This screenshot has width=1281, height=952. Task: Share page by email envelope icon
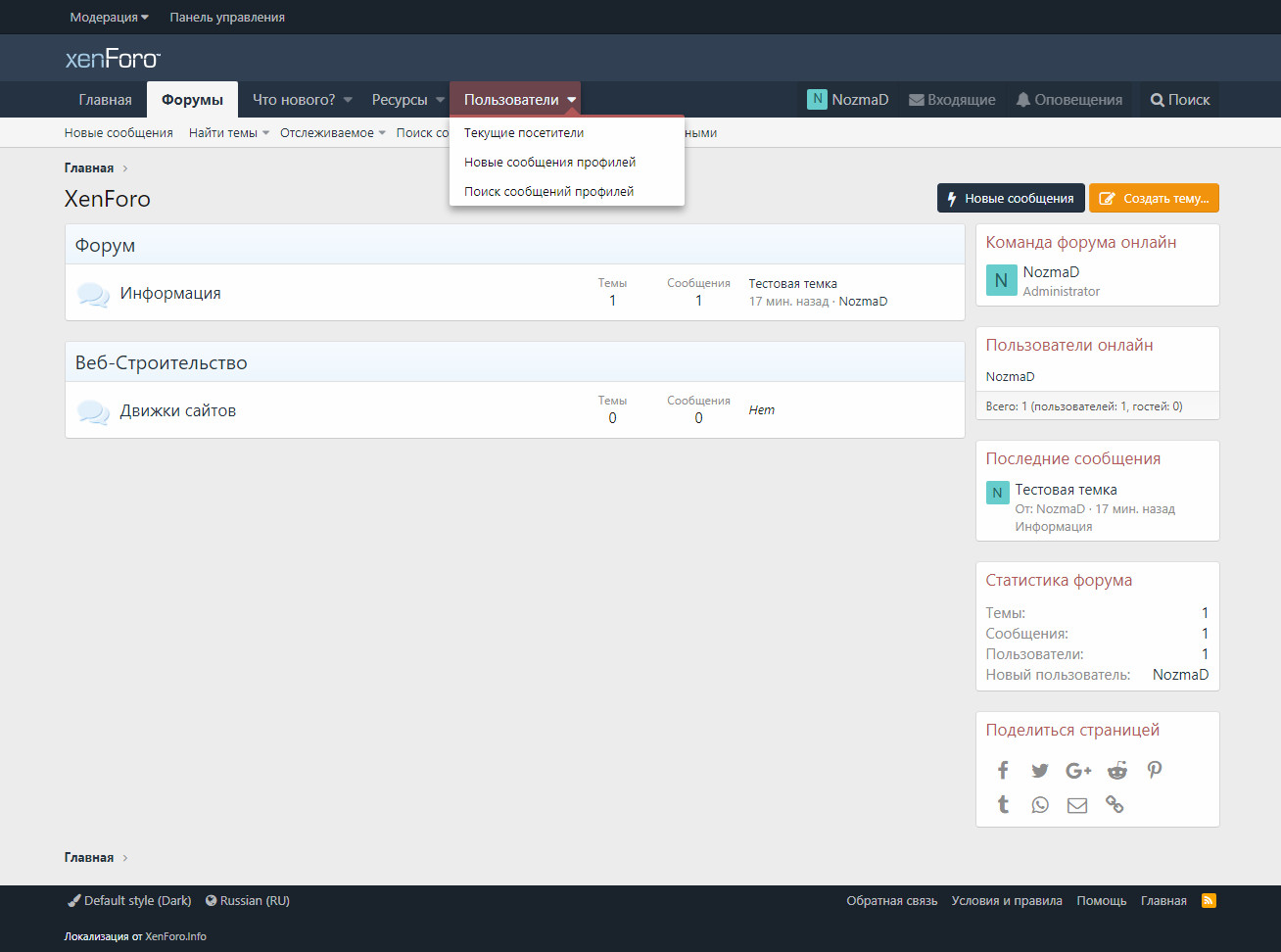pos(1077,805)
